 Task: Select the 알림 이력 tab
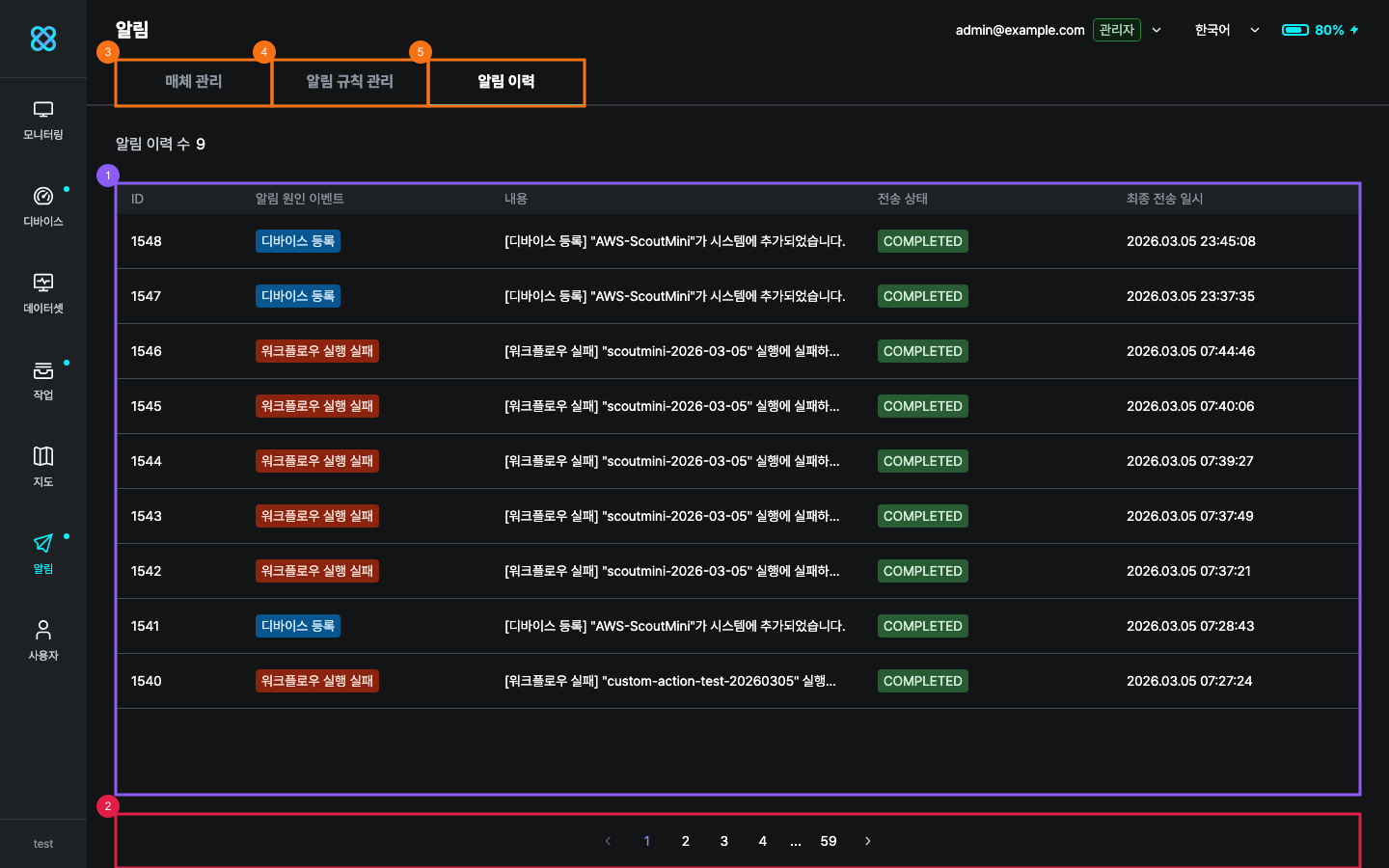pos(506,82)
